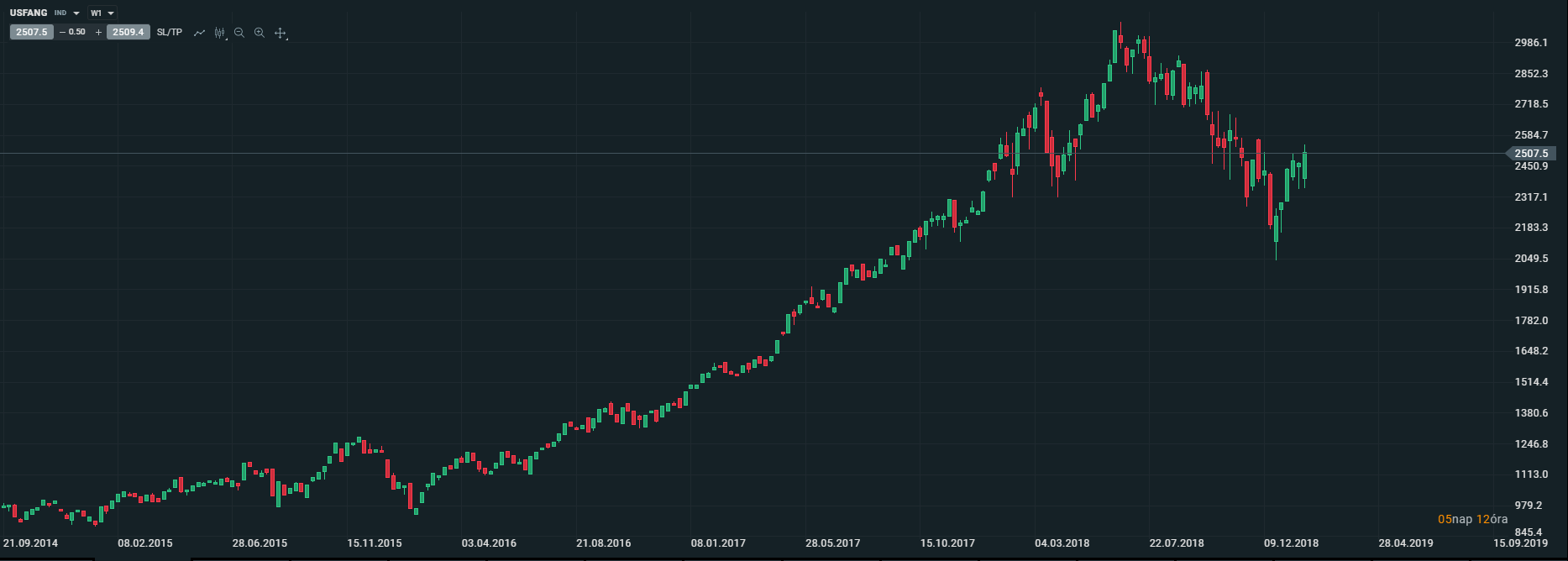Click the 2507.5 sell price button

pyautogui.click(x=31, y=32)
